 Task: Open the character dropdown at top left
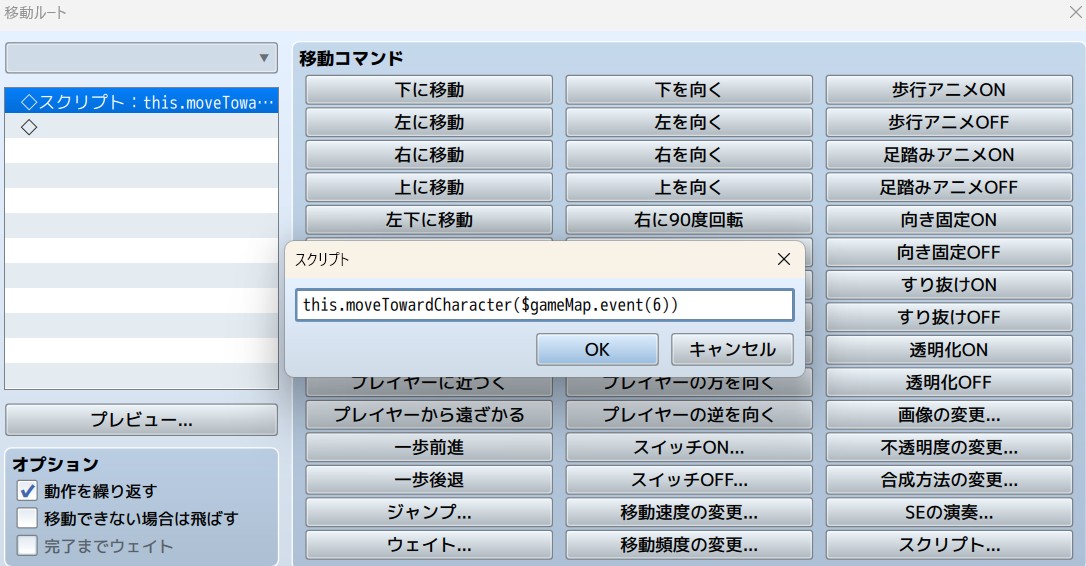pos(141,58)
